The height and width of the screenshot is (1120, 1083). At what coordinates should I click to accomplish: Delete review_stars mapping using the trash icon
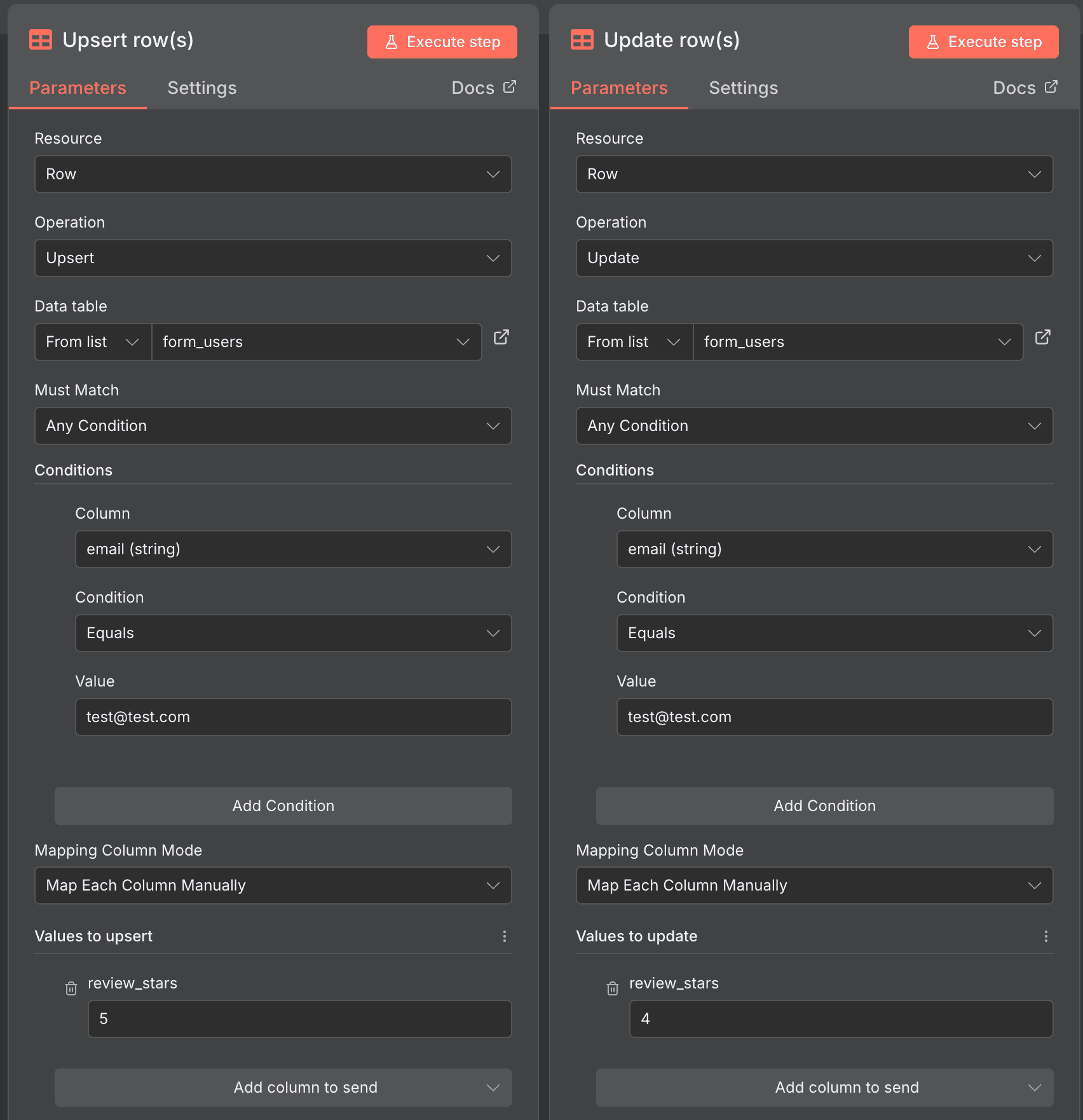pos(71,988)
